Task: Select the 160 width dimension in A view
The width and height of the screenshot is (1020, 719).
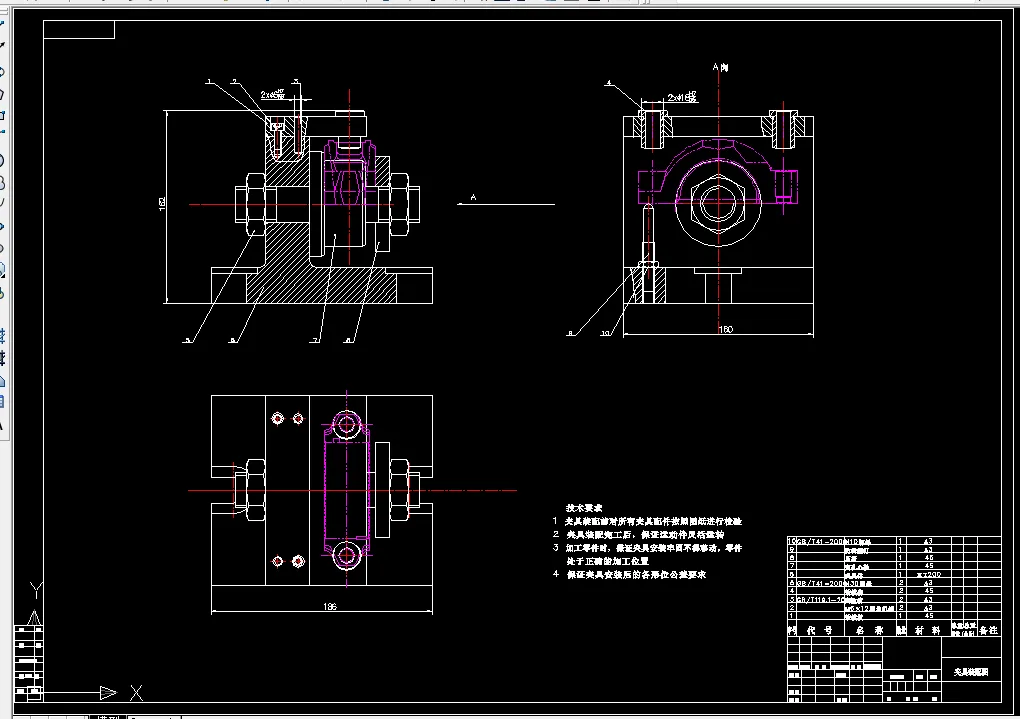Action: click(725, 329)
